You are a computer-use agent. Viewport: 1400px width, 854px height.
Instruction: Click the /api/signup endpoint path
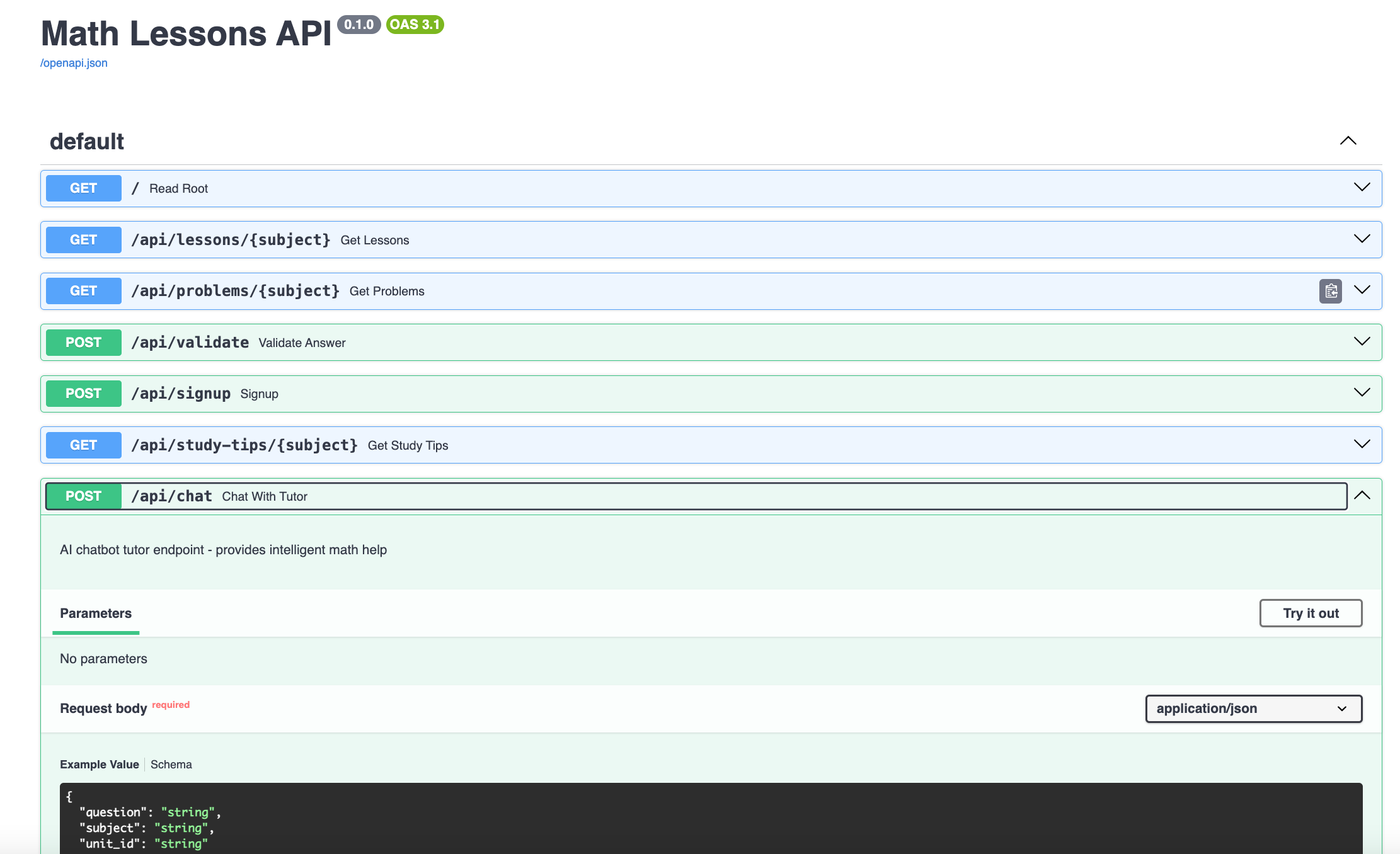click(x=180, y=394)
